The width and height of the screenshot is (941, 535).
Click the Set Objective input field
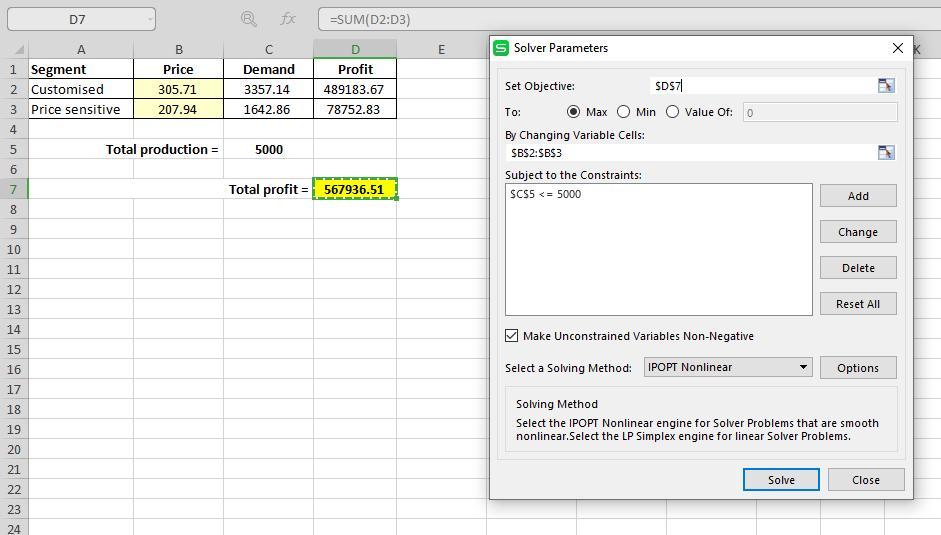(762, 86)
